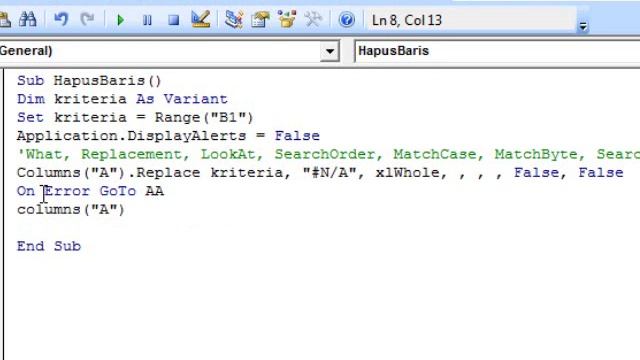Open the Properties Window icon
Viewport: 640px width, 360px height.
click(x=260, y=19)
